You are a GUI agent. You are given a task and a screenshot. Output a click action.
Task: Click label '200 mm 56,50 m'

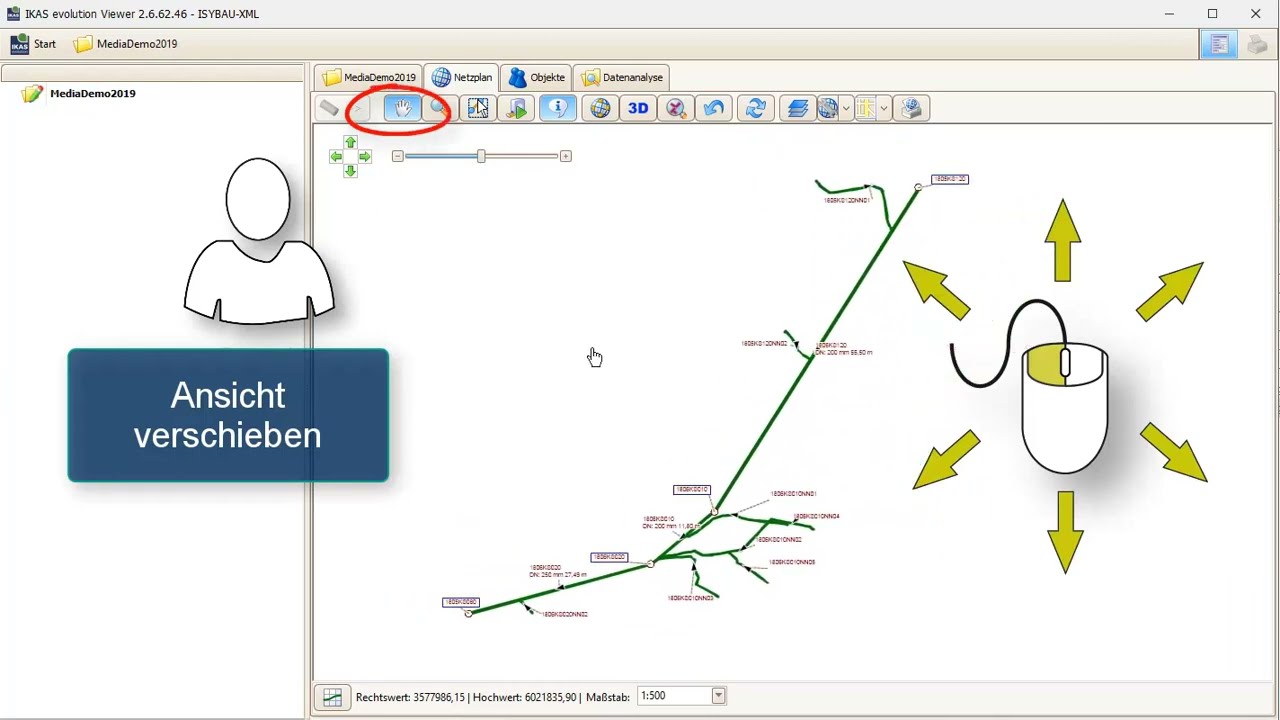click(844, 353)
